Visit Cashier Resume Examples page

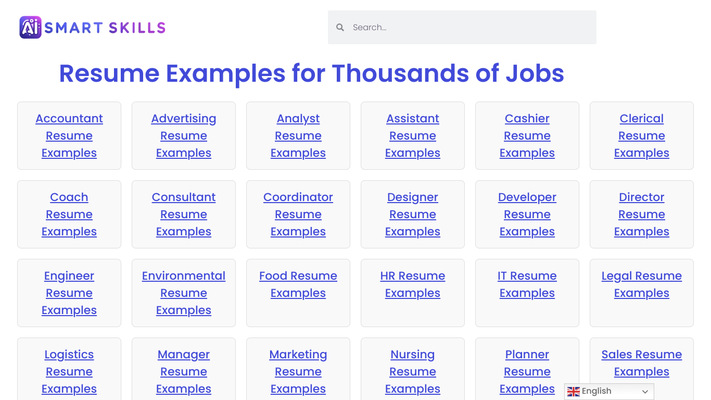click(527, 136)
